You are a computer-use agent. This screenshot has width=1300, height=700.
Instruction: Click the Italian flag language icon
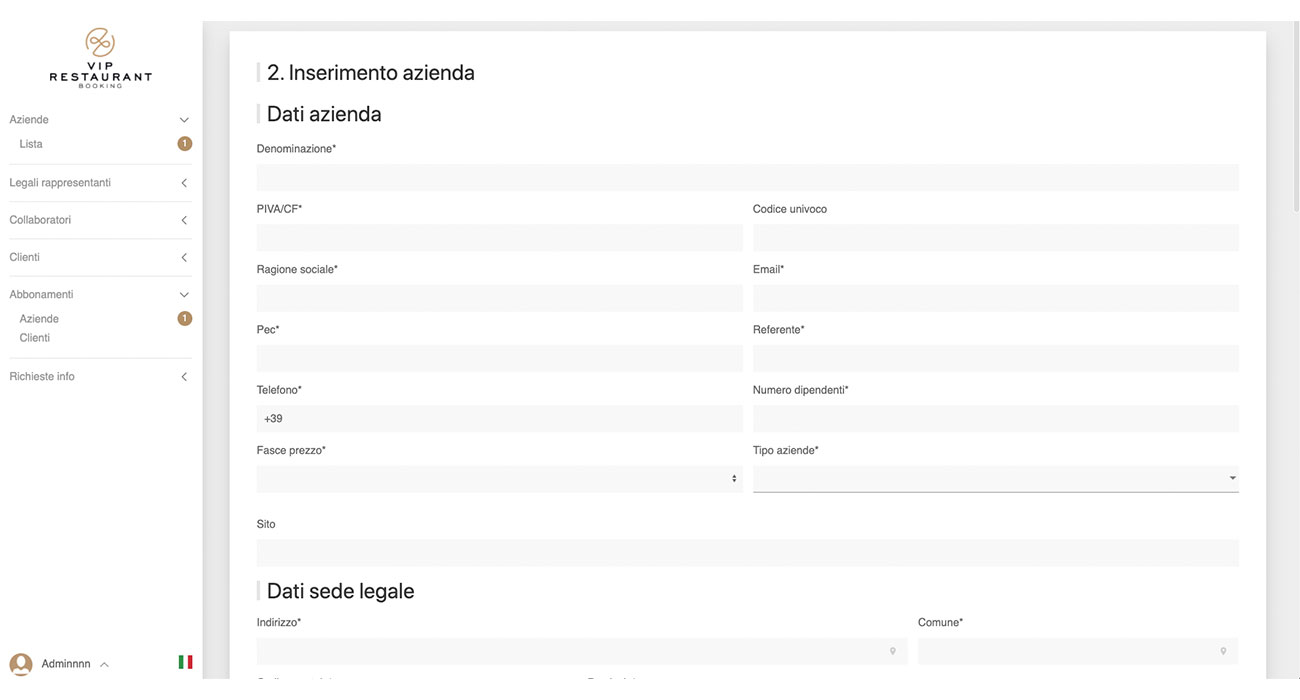[185, 662]
